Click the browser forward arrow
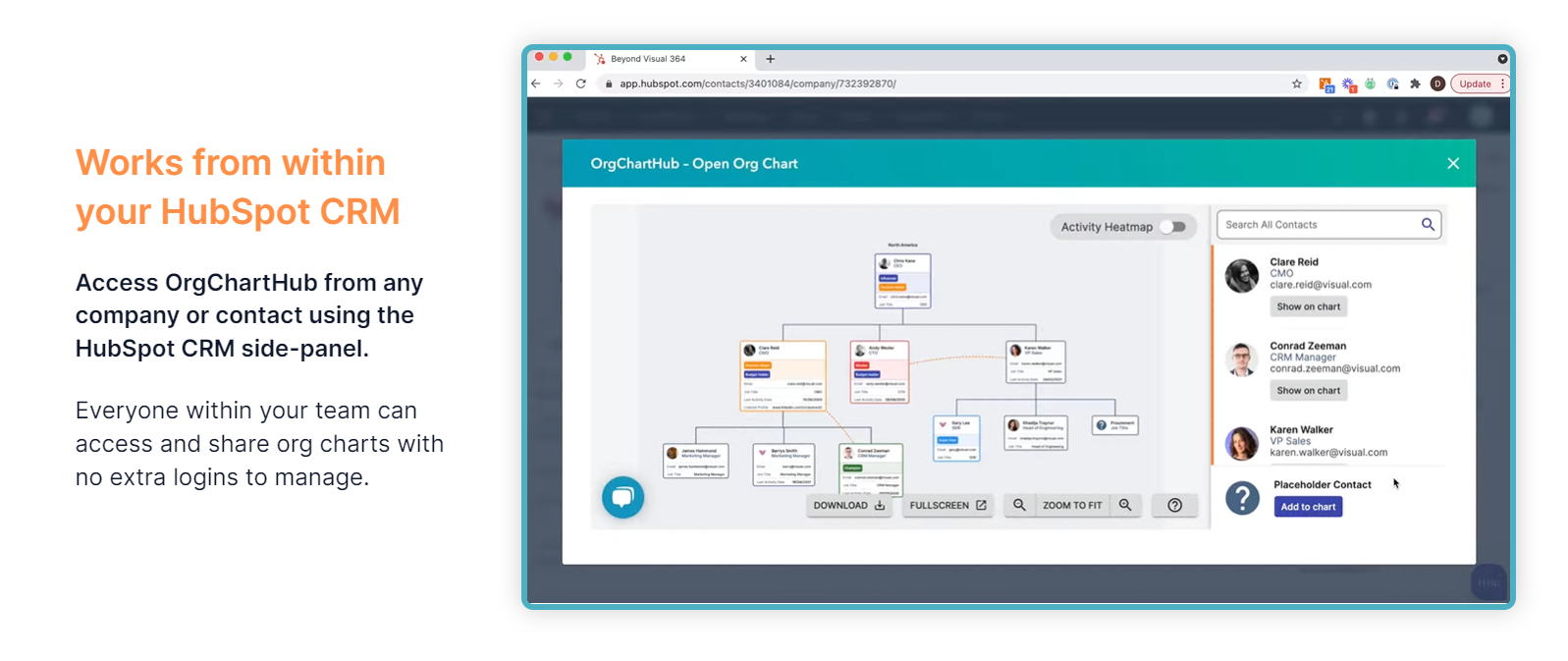Viewport: 1568px width, 661px height. 559,83
